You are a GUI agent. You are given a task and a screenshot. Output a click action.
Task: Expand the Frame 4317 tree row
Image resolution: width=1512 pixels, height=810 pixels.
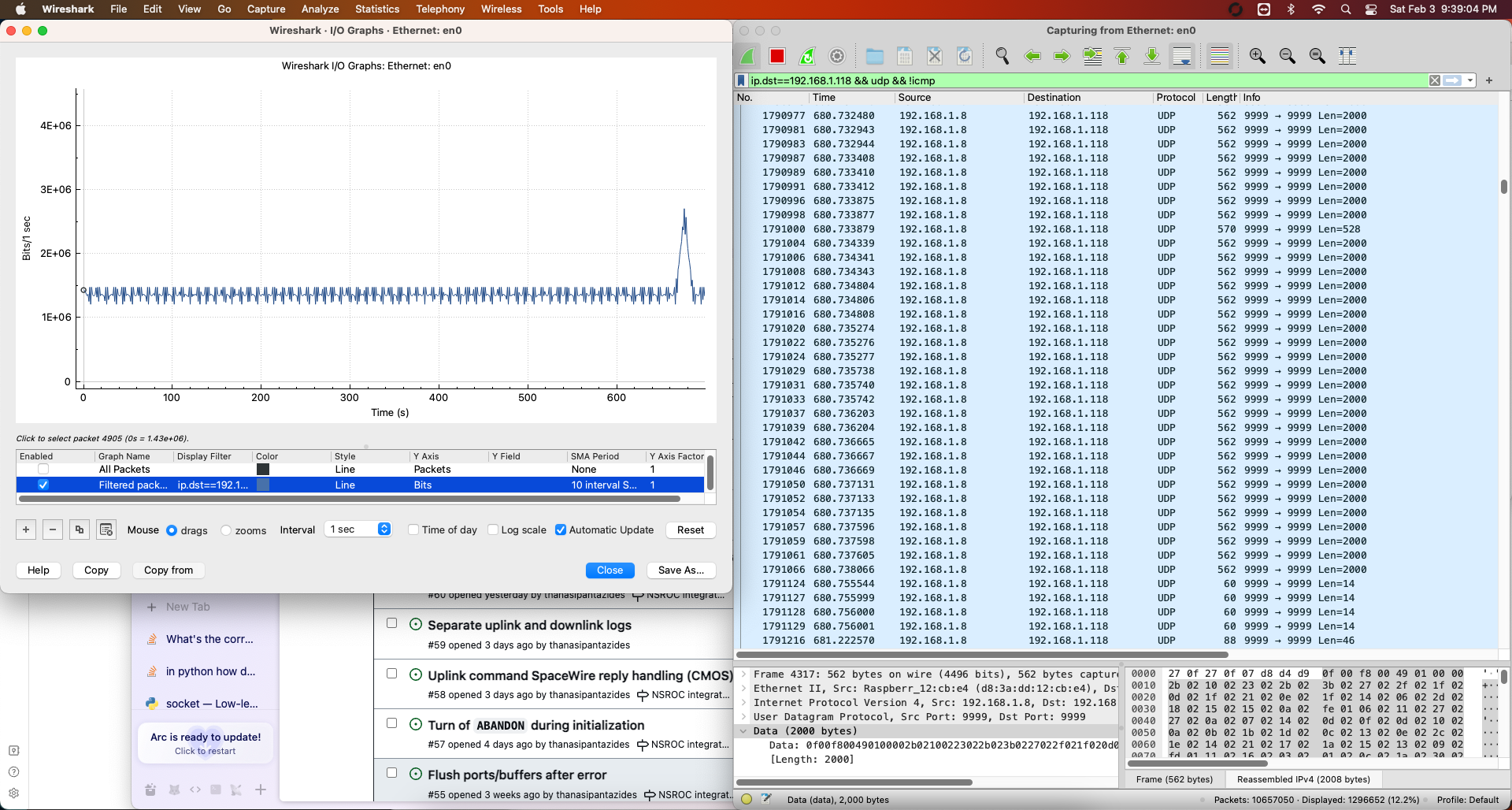tap(743, 674)
